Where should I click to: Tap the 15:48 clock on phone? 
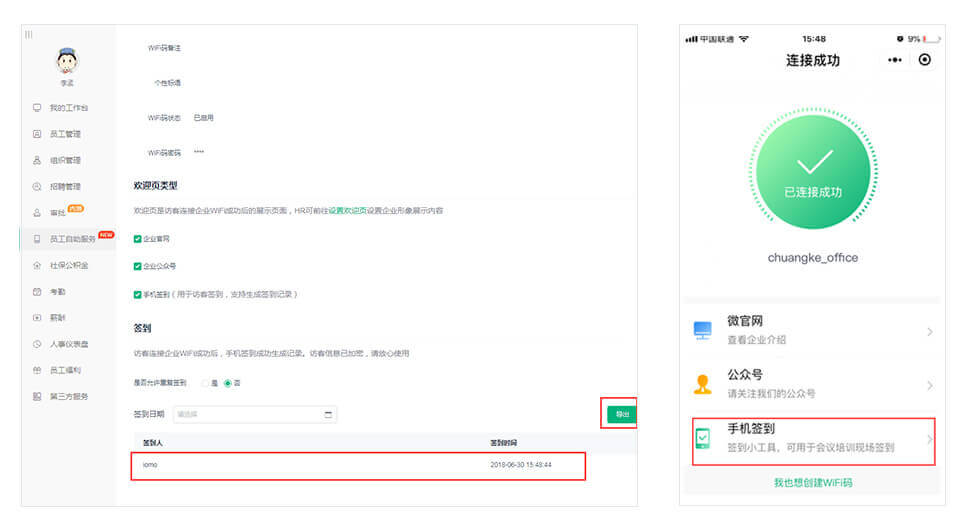coord(814,39)
